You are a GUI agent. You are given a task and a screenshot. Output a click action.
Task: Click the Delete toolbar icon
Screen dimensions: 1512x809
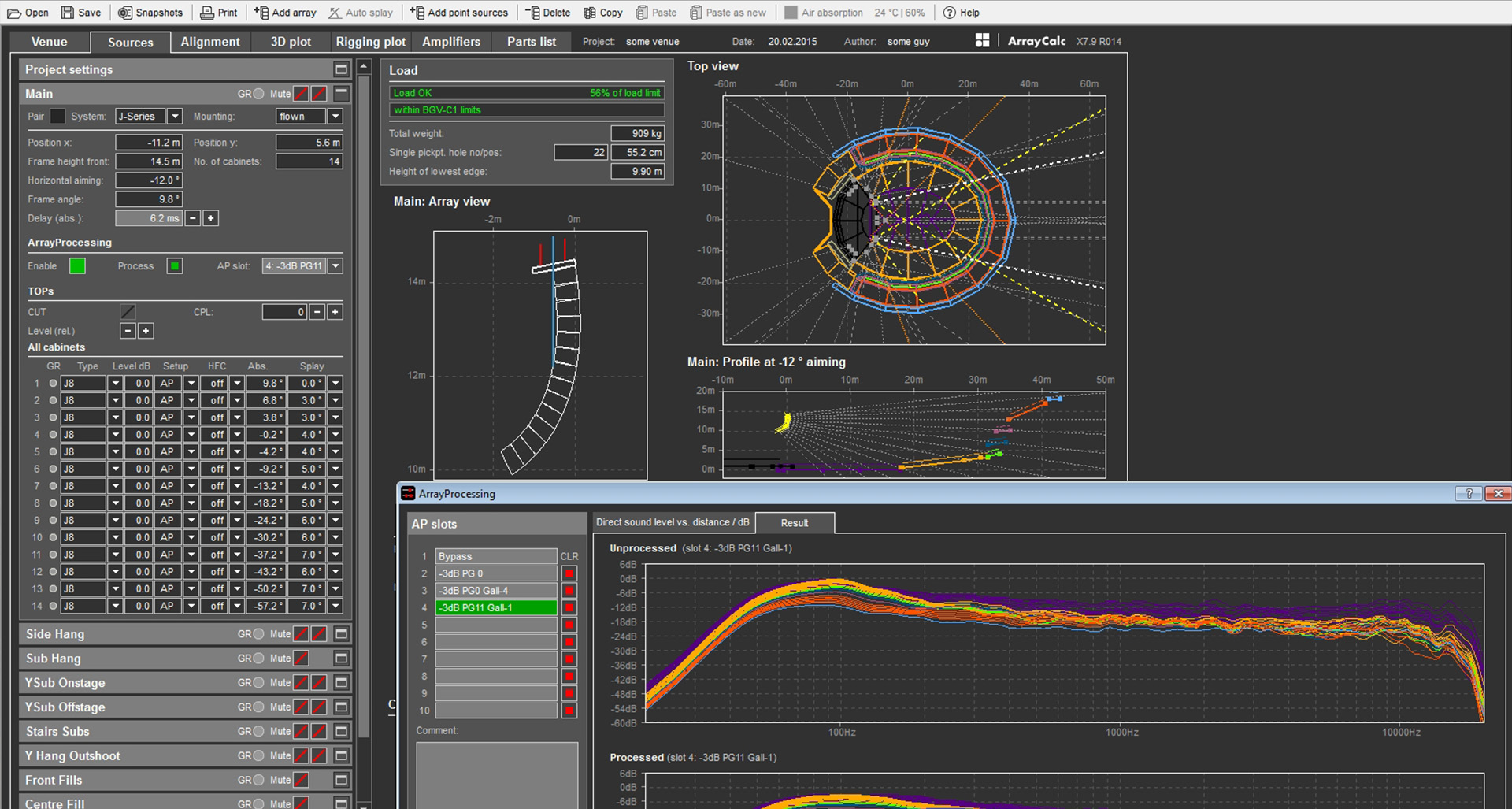532,13
